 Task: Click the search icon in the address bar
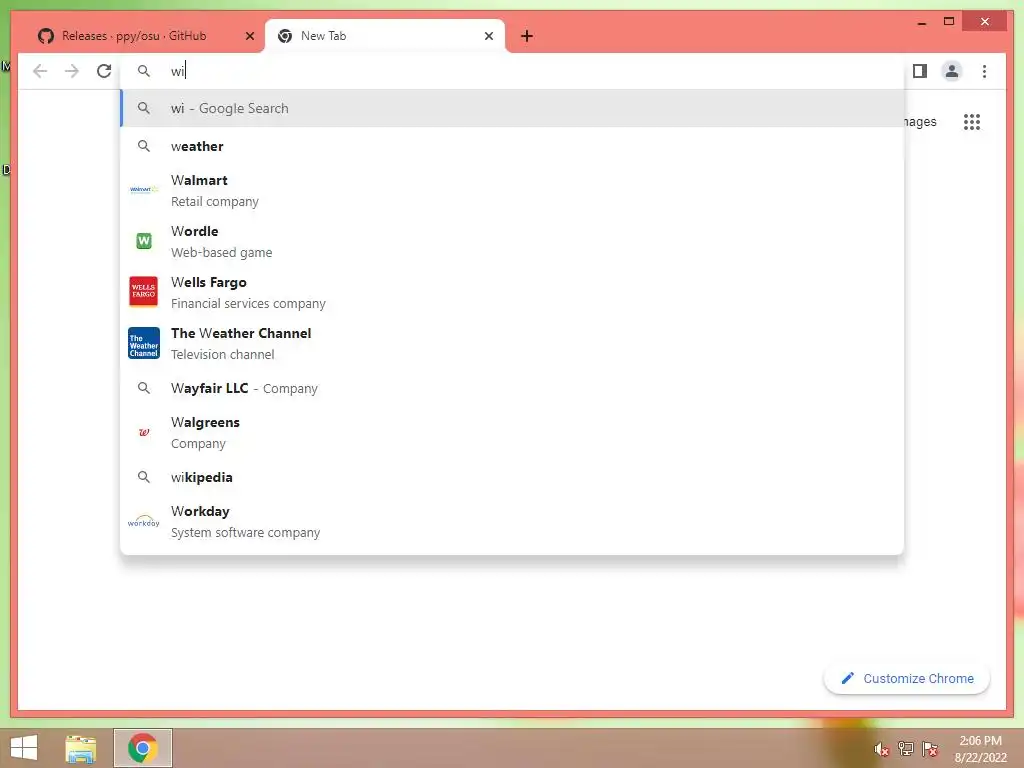click(144, 71)
